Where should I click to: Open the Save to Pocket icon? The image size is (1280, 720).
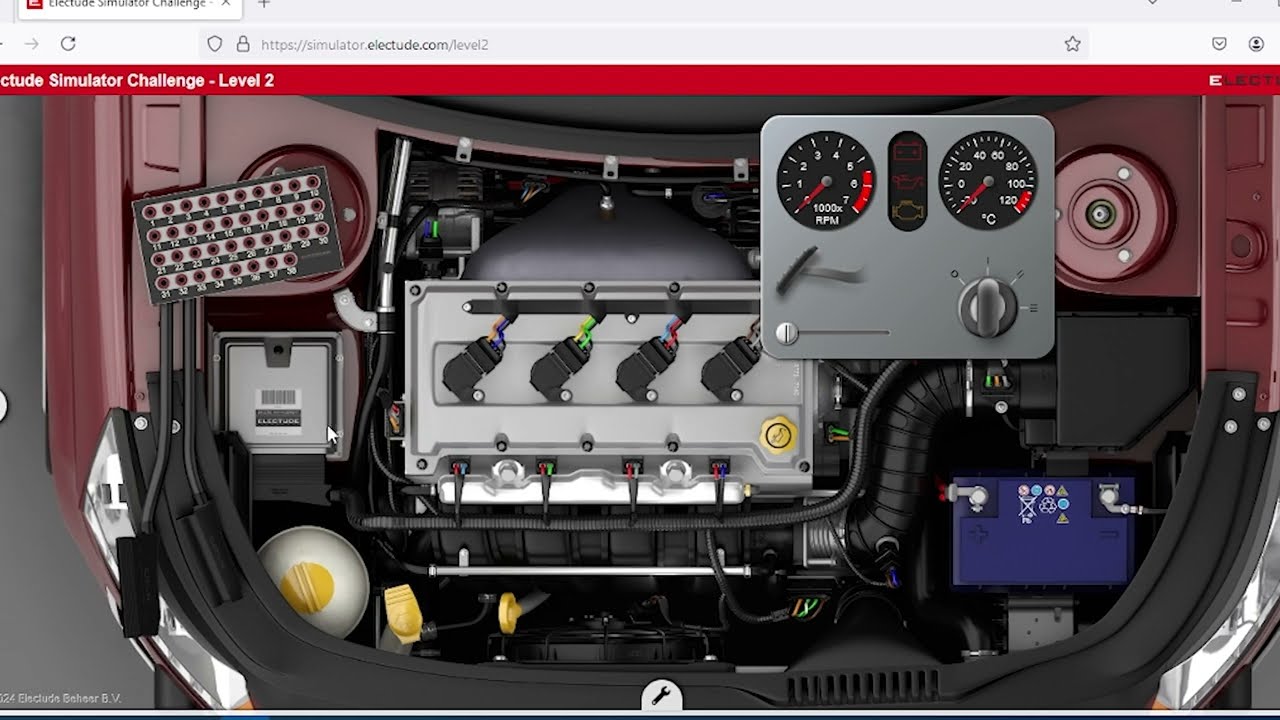coord(1219,44)
